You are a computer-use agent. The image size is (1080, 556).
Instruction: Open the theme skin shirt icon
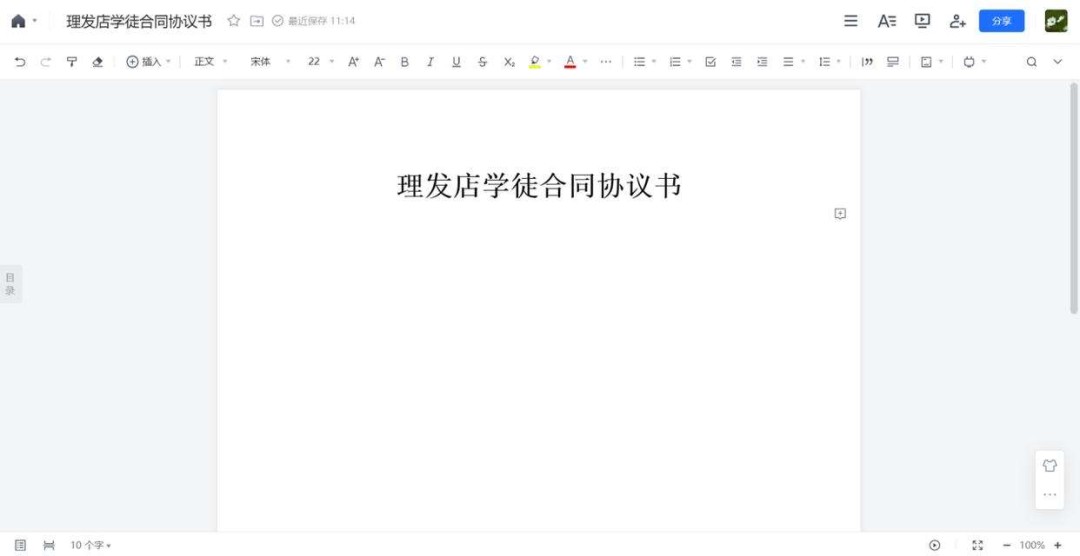[x=1049, y=466]
